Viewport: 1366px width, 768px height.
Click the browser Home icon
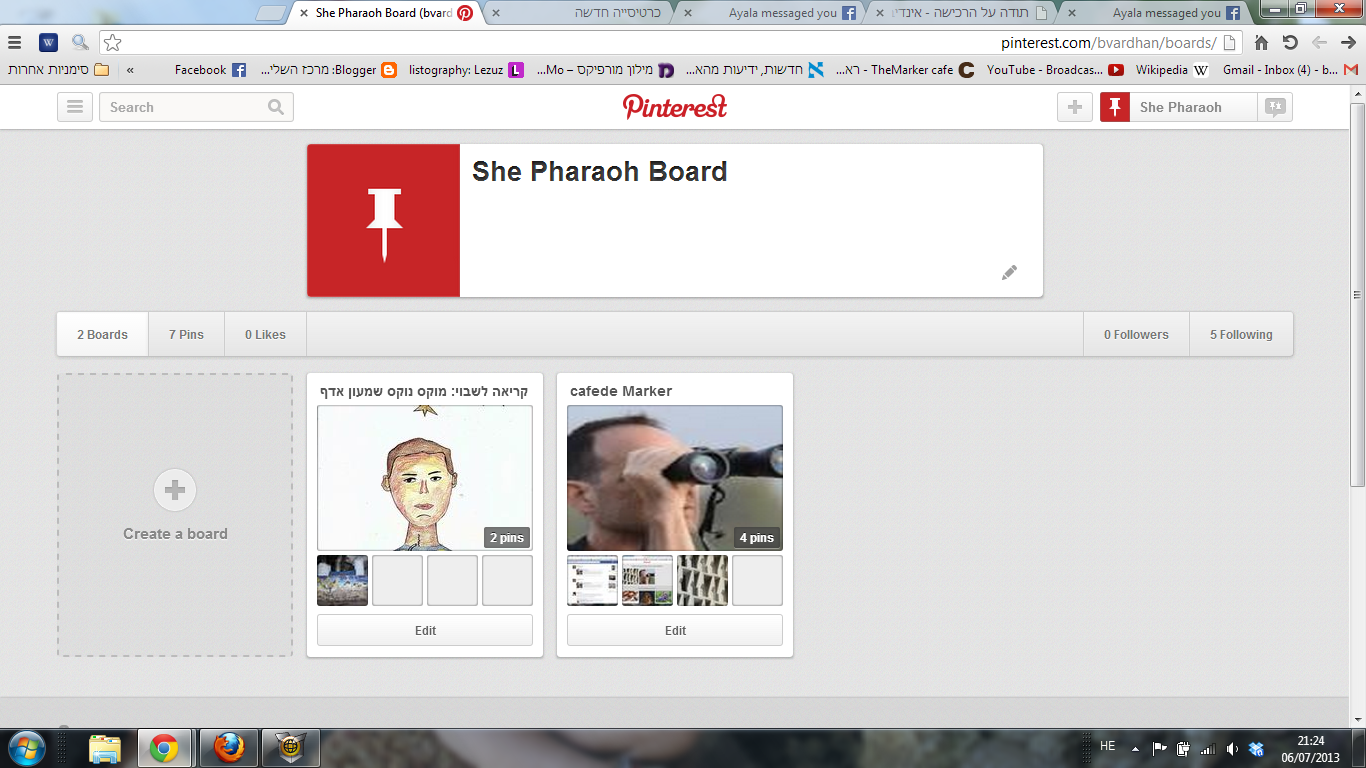pos(1262,43)
